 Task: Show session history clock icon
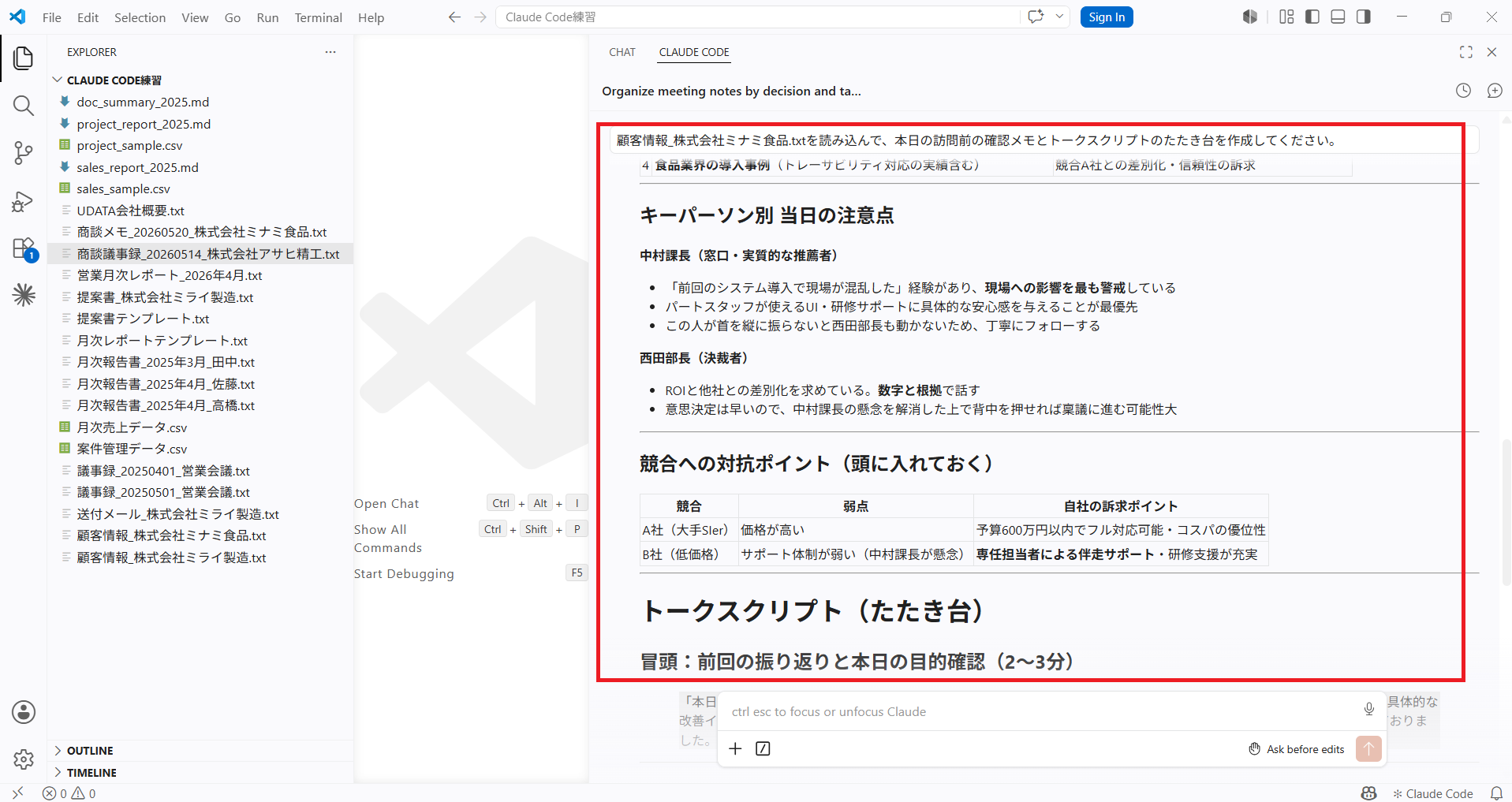tap(1463, 91)
